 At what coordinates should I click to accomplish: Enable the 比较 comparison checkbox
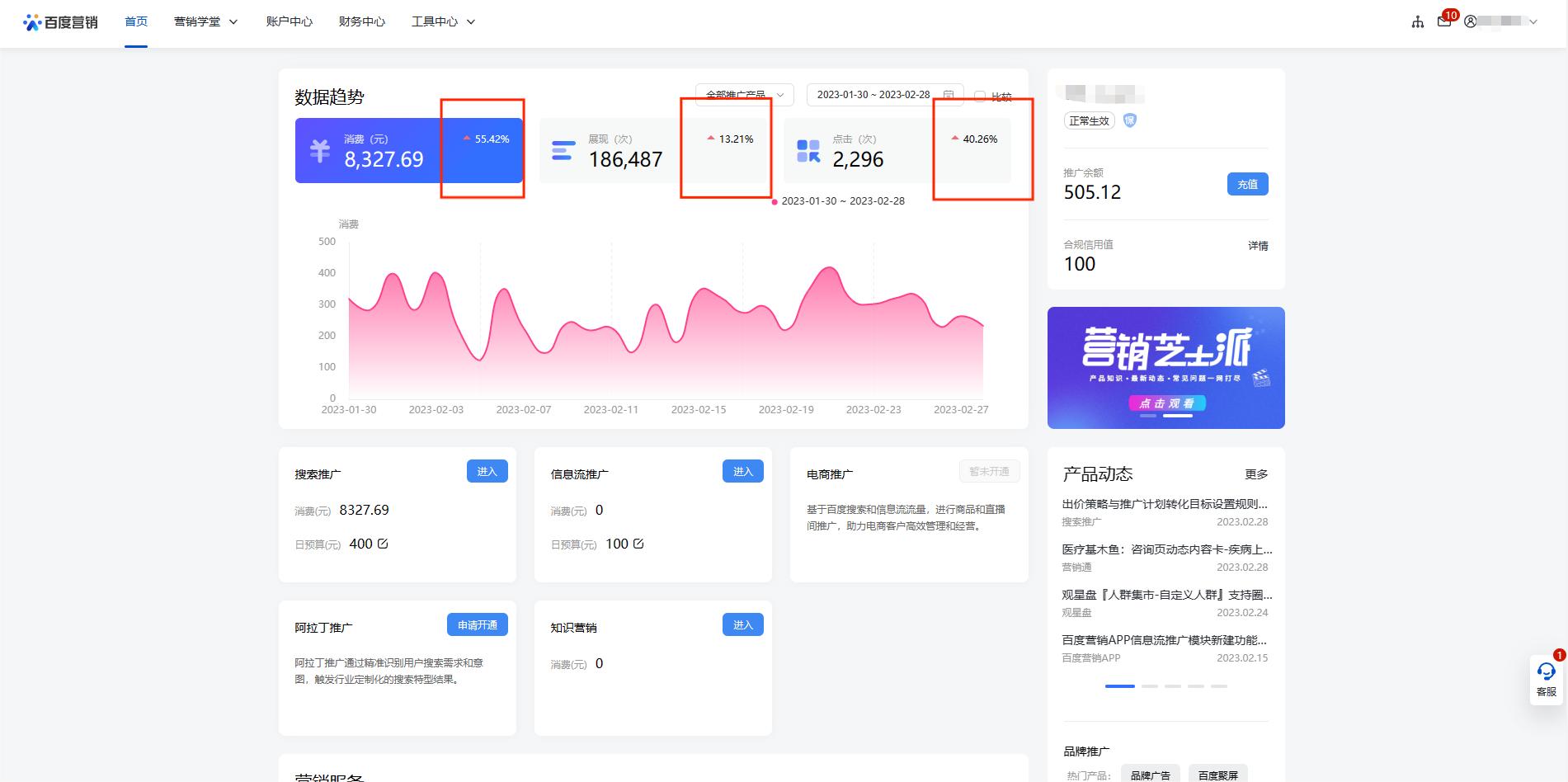click(980, 96)
